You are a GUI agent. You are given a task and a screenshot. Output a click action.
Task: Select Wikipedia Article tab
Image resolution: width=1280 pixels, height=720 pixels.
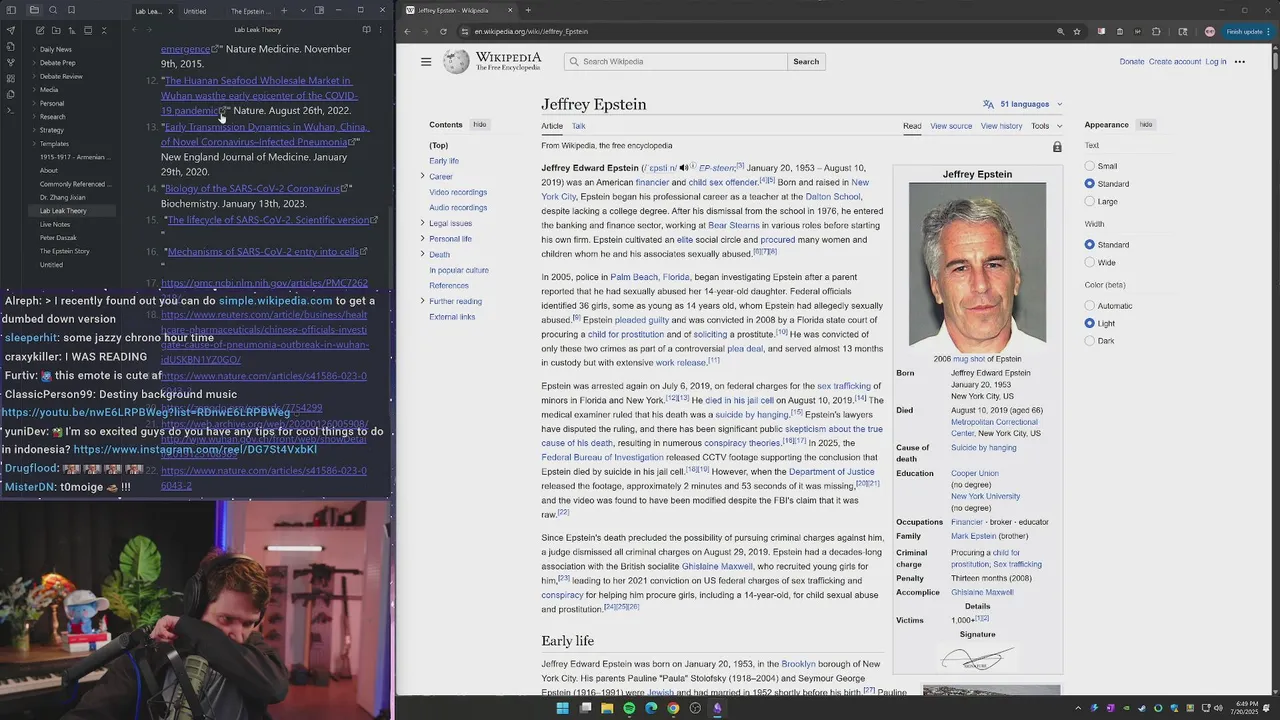tap(552, 126)
